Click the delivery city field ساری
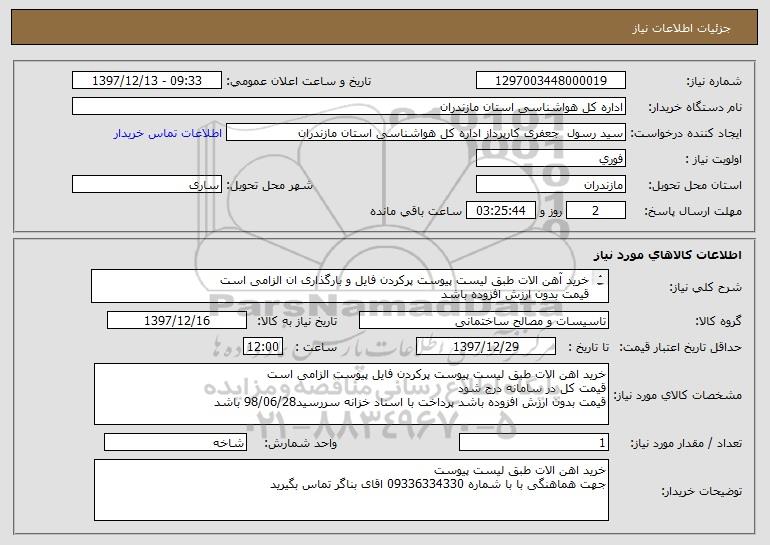 pyautogui.click(x=147, y=185)
